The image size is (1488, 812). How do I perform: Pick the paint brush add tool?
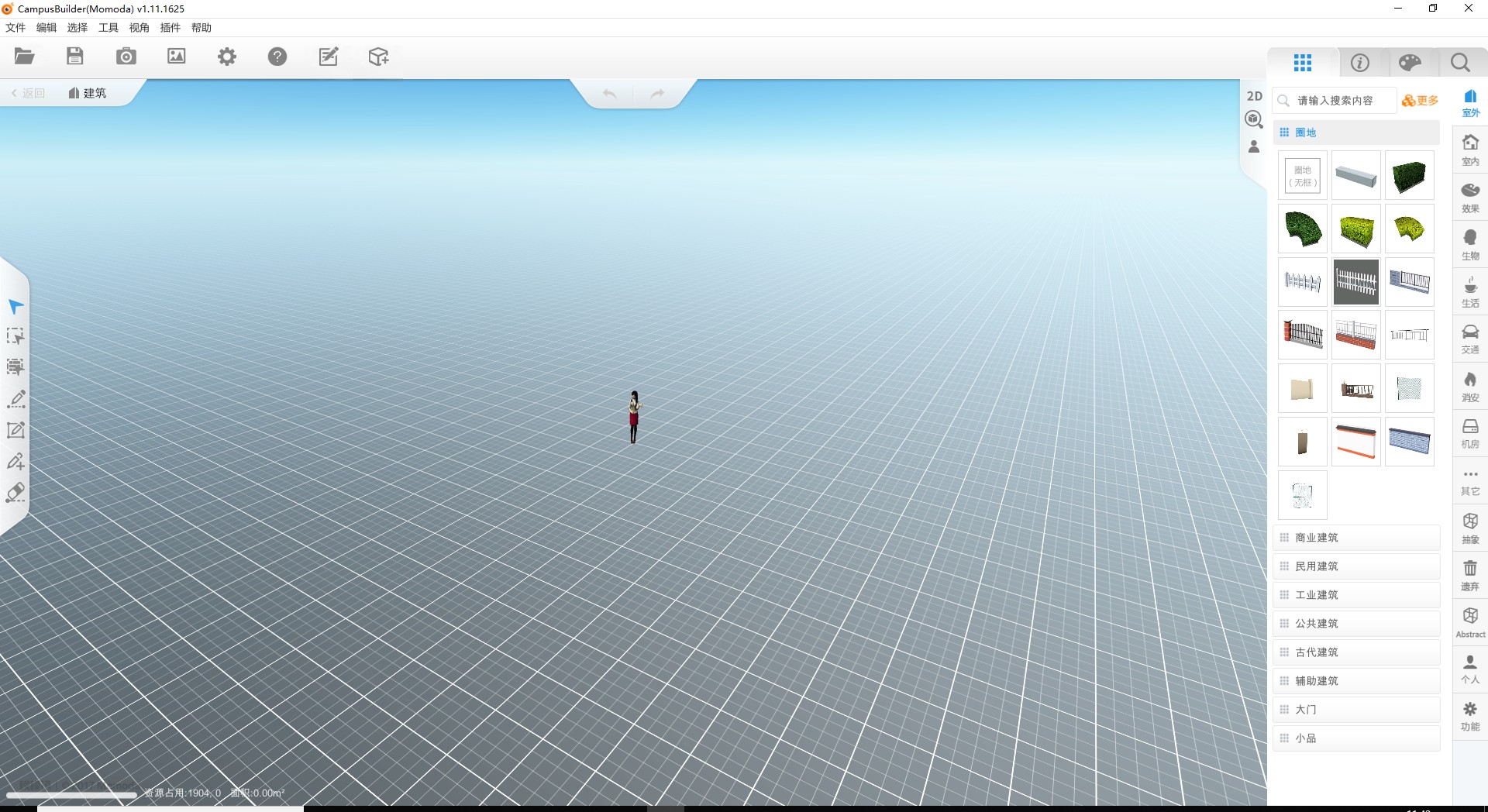(15, 461)
